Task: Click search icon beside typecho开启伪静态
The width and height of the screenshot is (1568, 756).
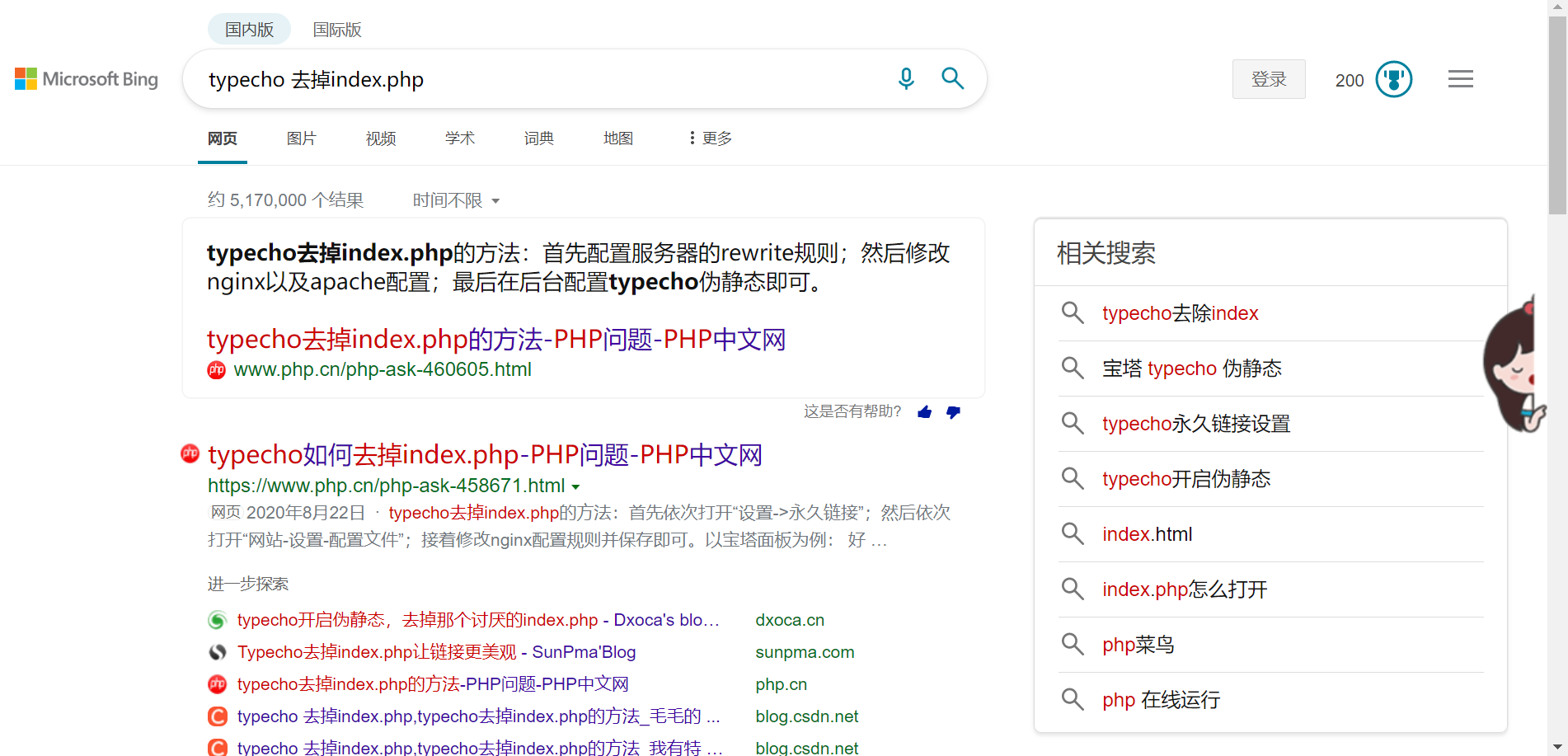Action: point(1073,479)
